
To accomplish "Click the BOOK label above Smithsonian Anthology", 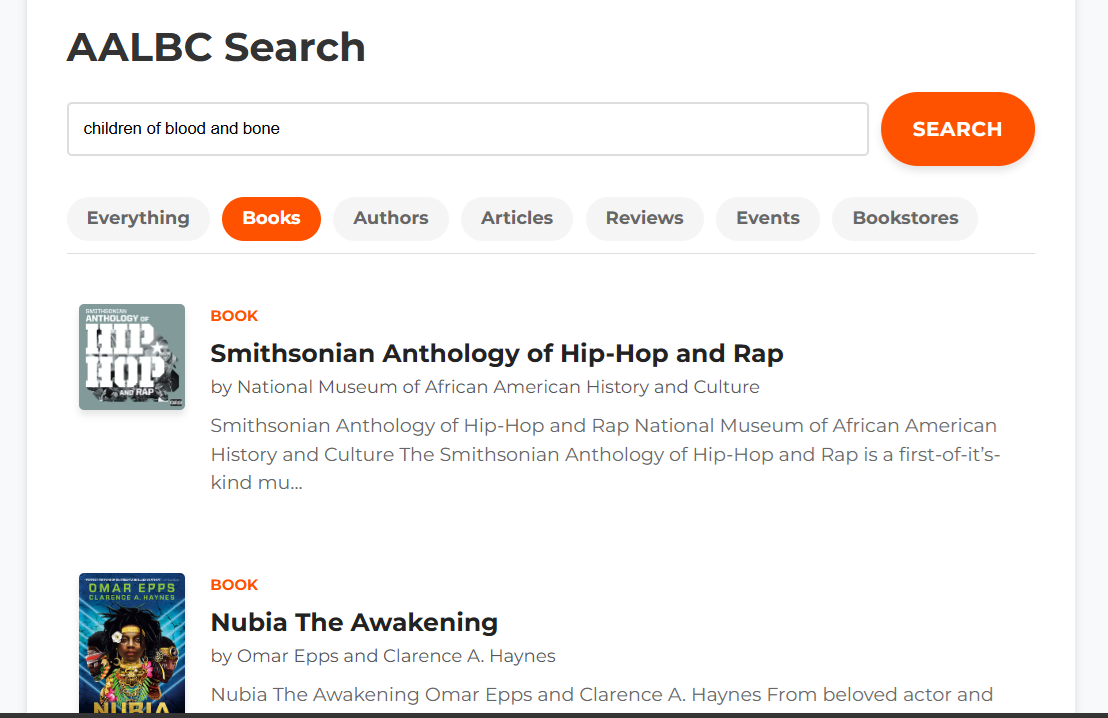I will 235,316.
